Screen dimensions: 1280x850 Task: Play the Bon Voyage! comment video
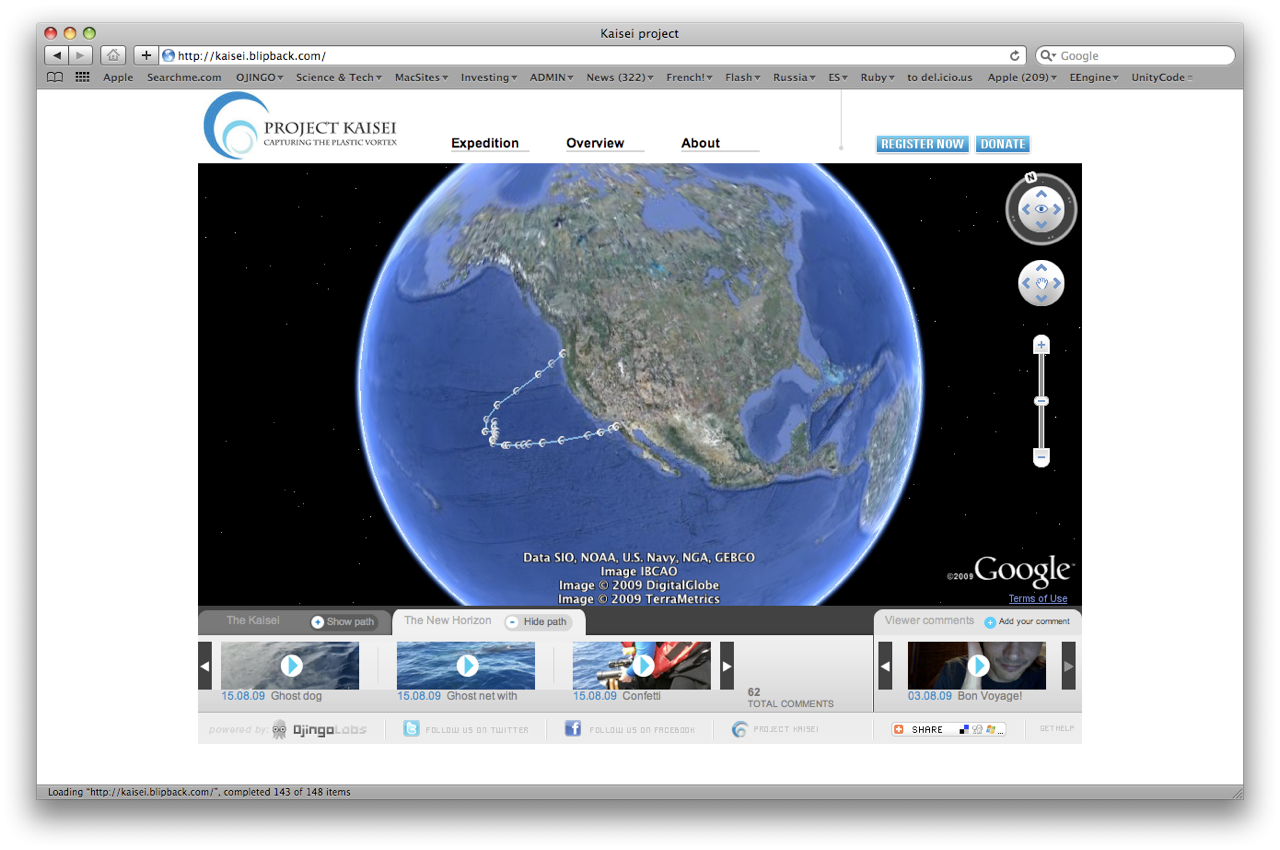pos(978,665)
